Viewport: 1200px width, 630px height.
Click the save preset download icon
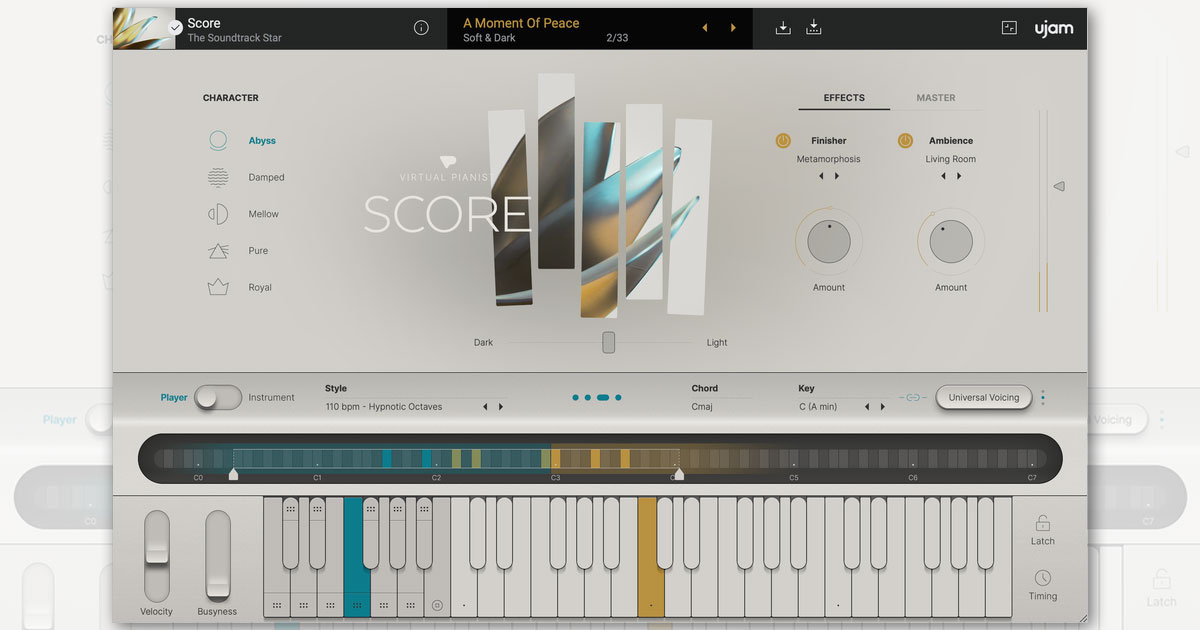click(783, 28)
